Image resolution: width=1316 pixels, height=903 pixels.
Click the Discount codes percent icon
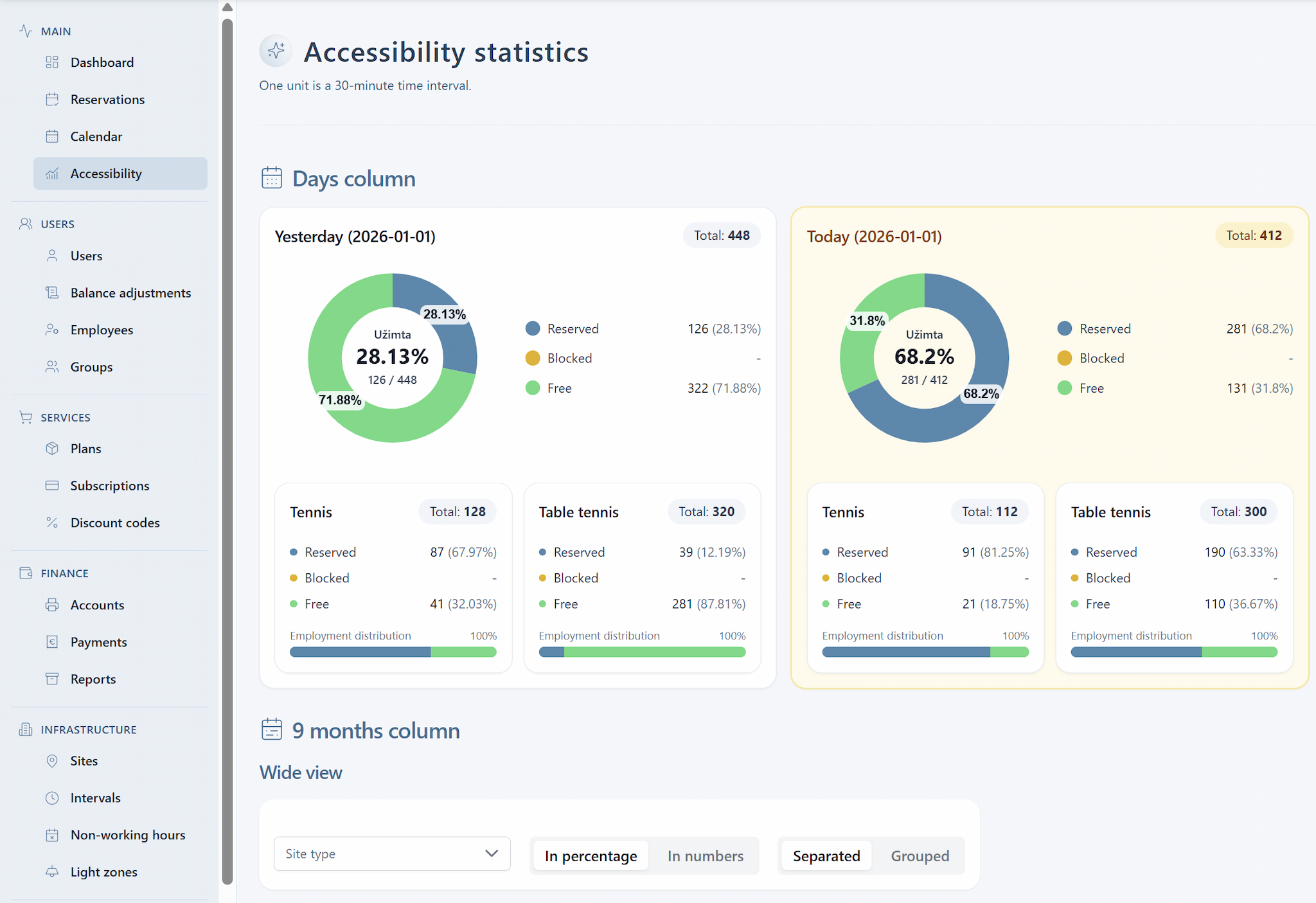point(52,523)
